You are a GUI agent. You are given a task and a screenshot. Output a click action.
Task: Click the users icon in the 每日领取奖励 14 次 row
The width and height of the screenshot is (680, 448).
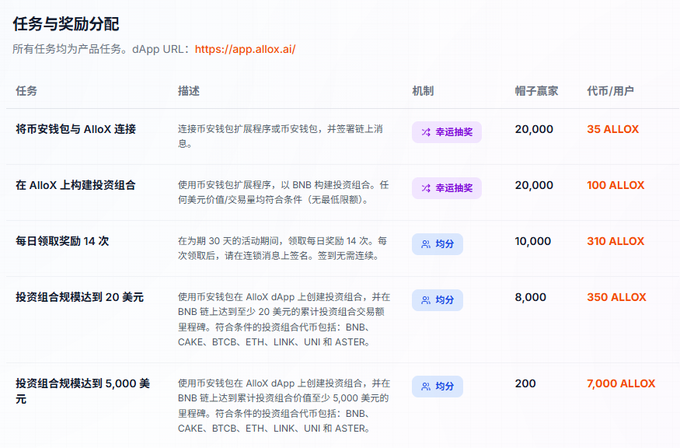point(426,244)
